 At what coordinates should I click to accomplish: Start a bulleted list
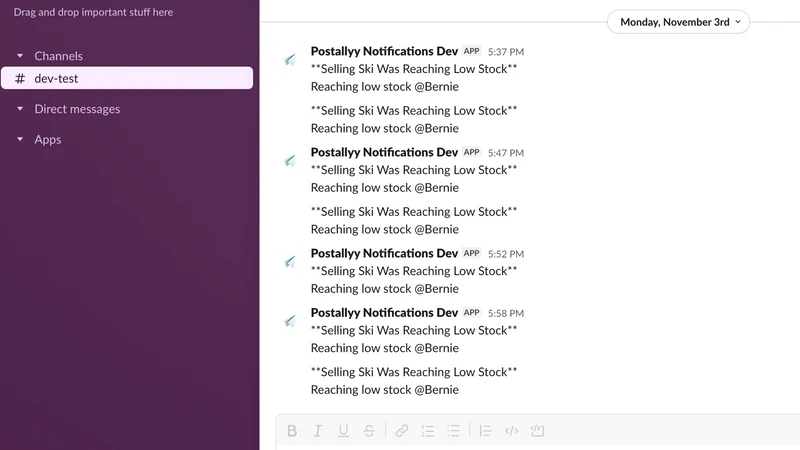tap(453, 431)
